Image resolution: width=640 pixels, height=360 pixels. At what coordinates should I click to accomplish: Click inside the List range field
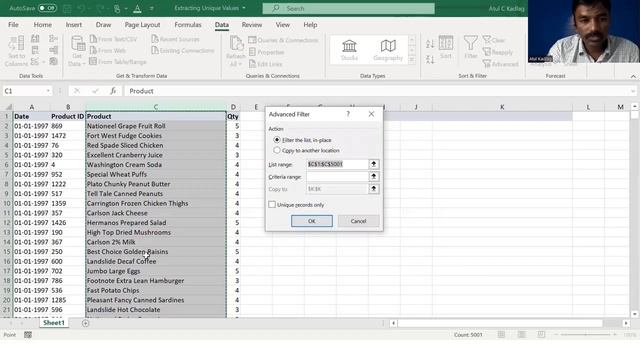coord(337,164)
